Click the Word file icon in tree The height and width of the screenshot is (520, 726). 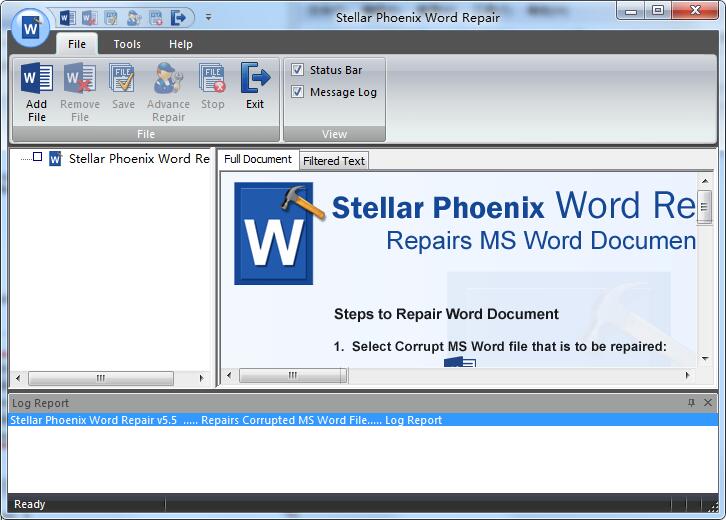tap(55, 159)
